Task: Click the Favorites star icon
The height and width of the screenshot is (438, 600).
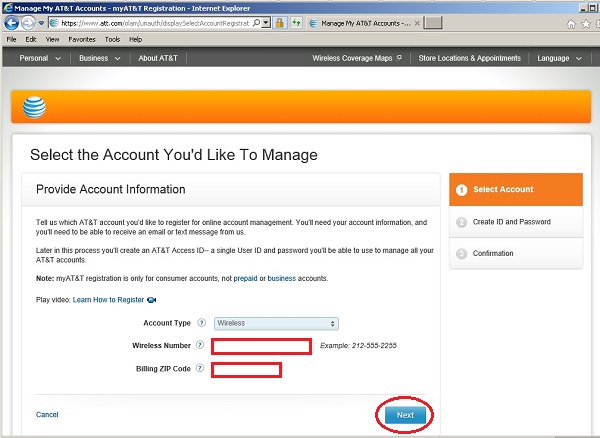Action: point(585,24)
